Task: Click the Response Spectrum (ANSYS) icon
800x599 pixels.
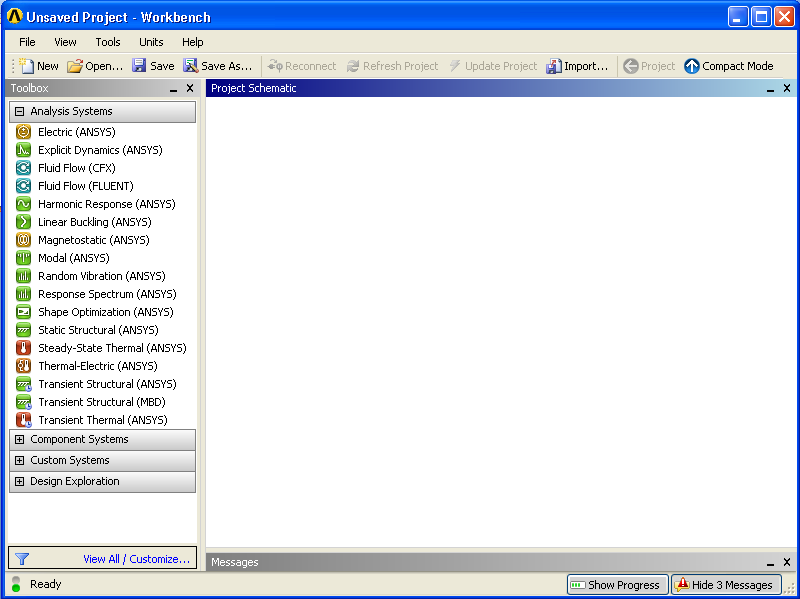Action: [x=23, y=294]
